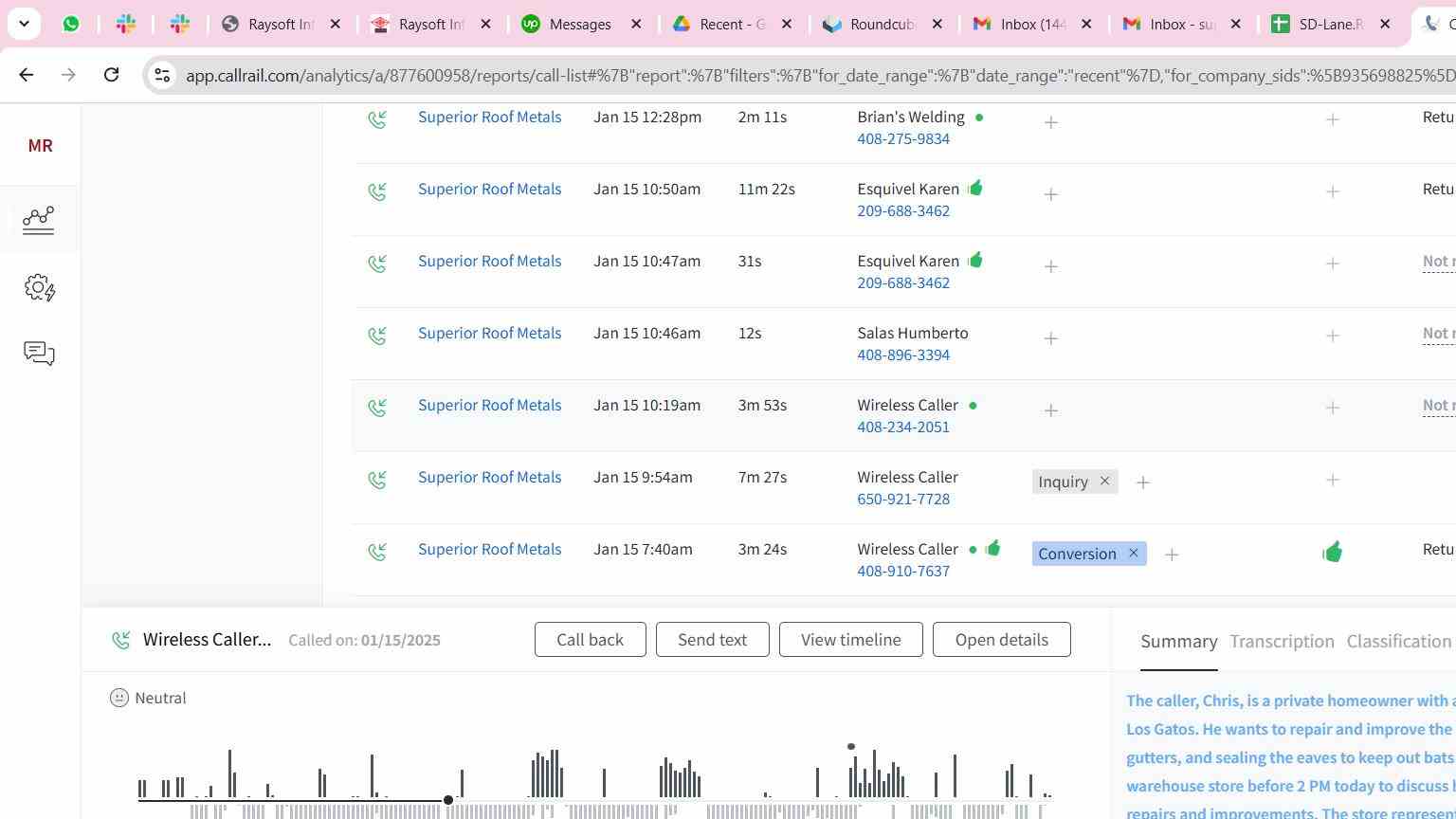Click the Open details button
The image size is (1456, 819).
pos(1001,640)
